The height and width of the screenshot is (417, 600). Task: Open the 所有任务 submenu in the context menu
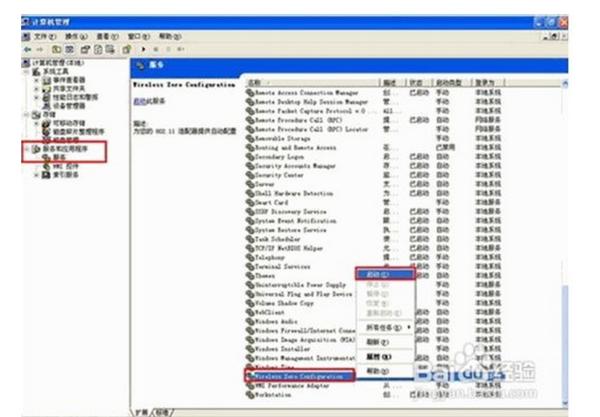pyautogui.click(x=385, y=328)
